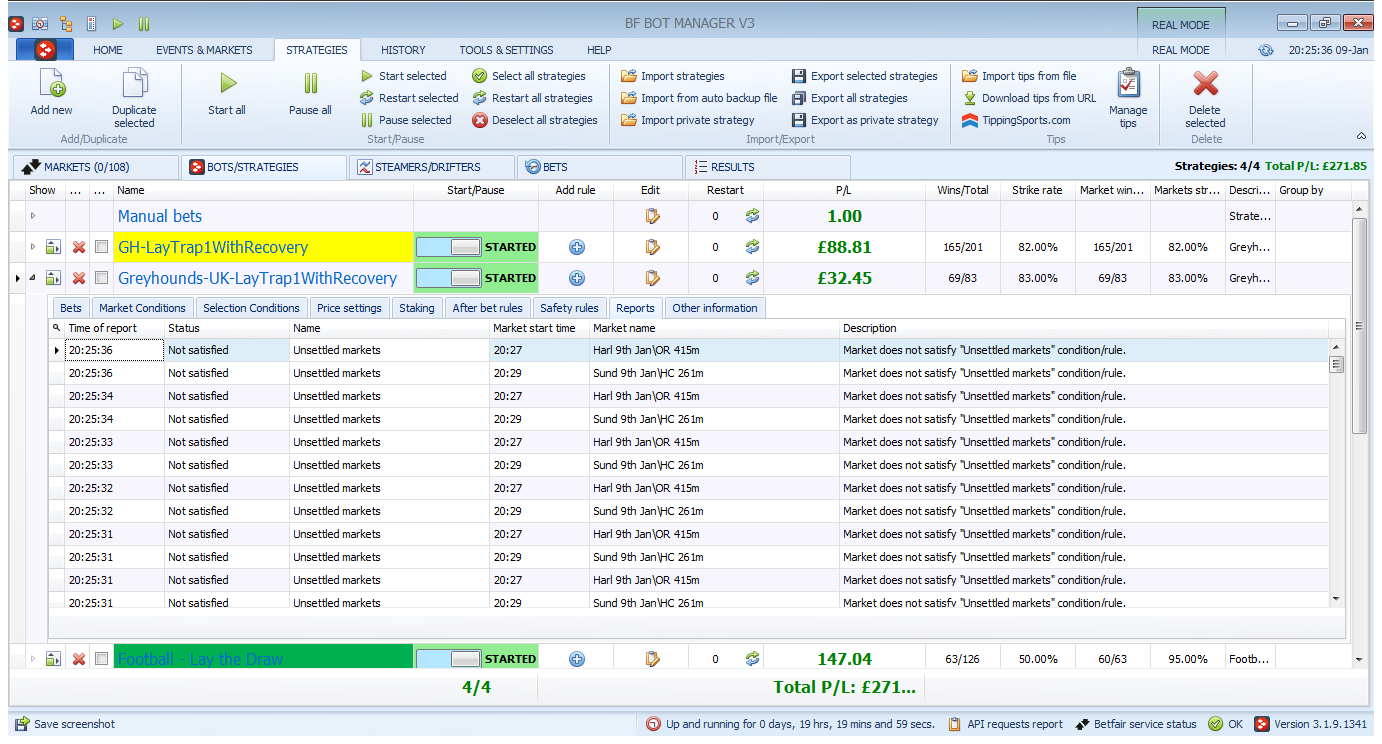Tick the checkbox for GH-LayTrap1WithRecovery

tap(101, 247)
